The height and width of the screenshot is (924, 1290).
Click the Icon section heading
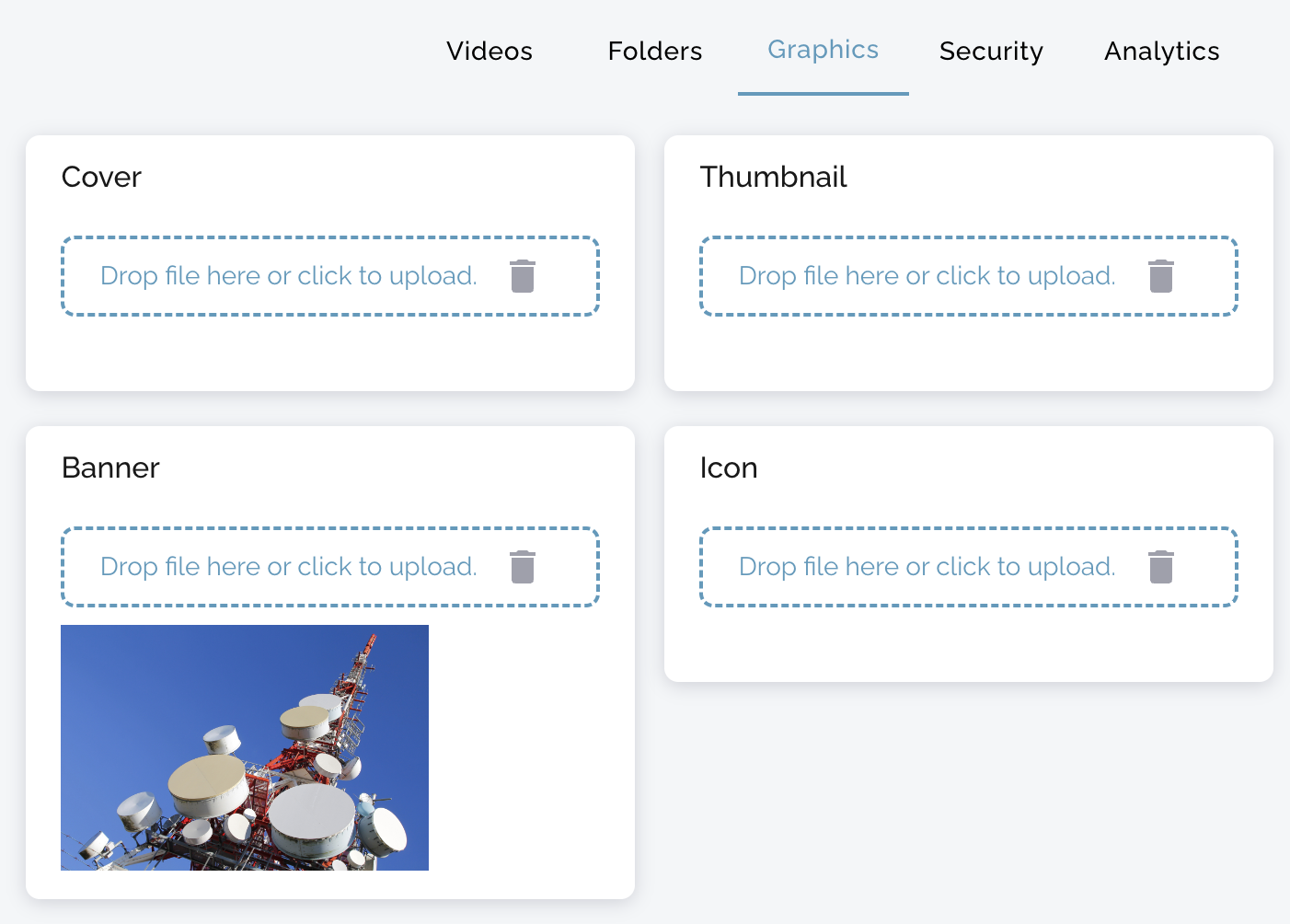point(729,468)
